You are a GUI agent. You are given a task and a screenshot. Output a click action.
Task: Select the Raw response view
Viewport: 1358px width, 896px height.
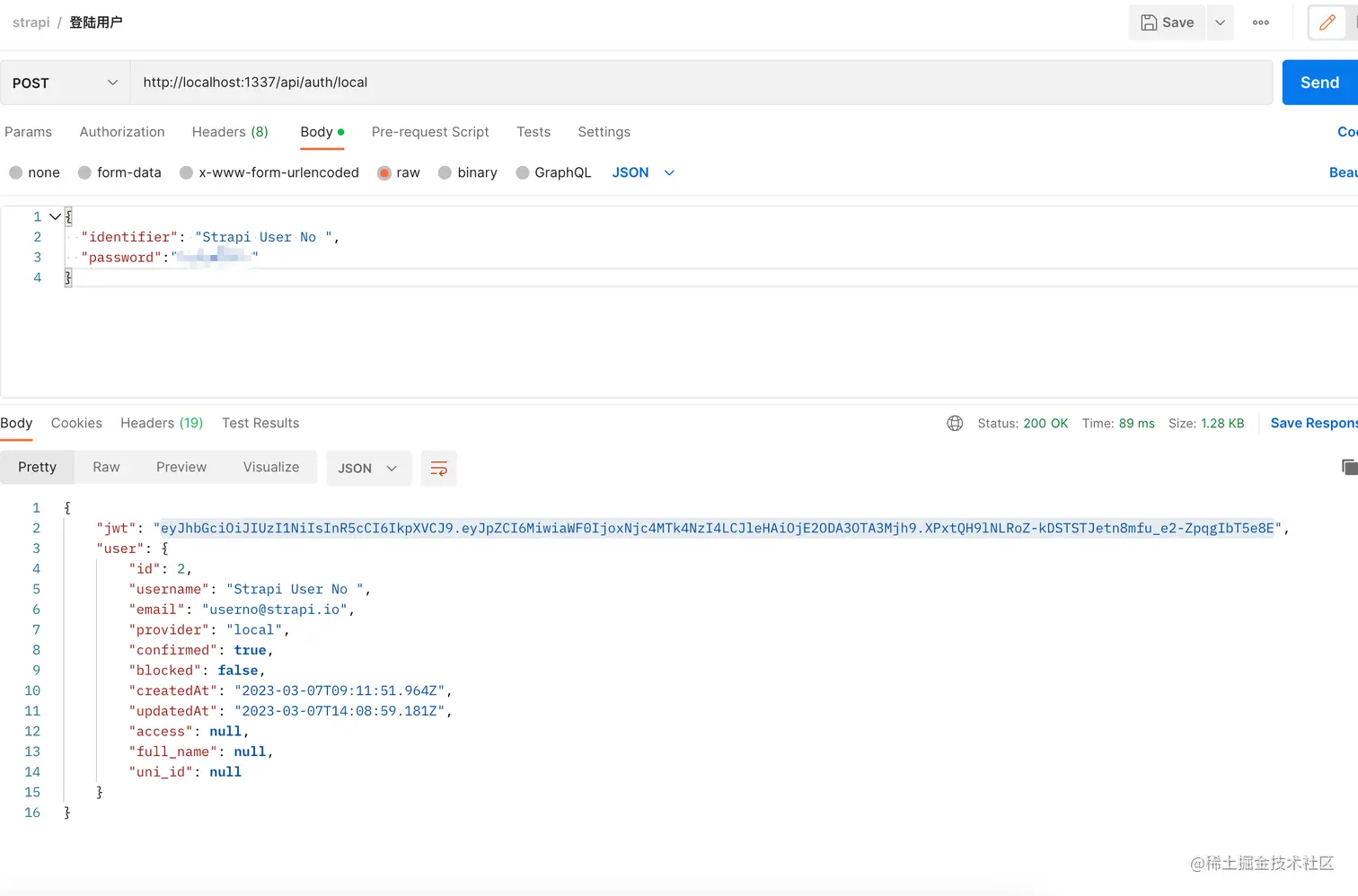coord(106,467)
